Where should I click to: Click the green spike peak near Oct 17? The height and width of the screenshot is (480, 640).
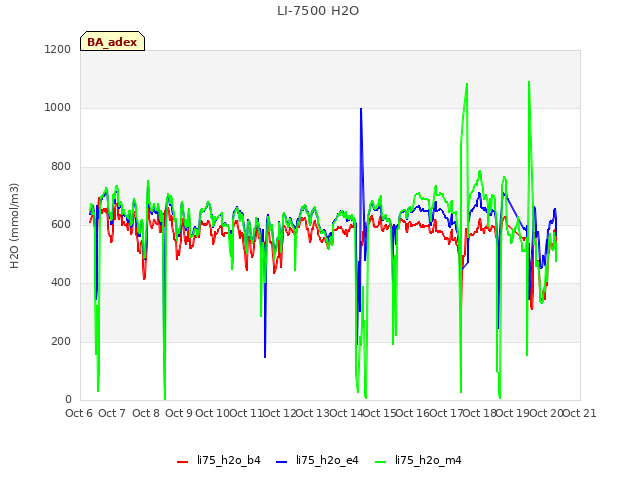(467, 84)
